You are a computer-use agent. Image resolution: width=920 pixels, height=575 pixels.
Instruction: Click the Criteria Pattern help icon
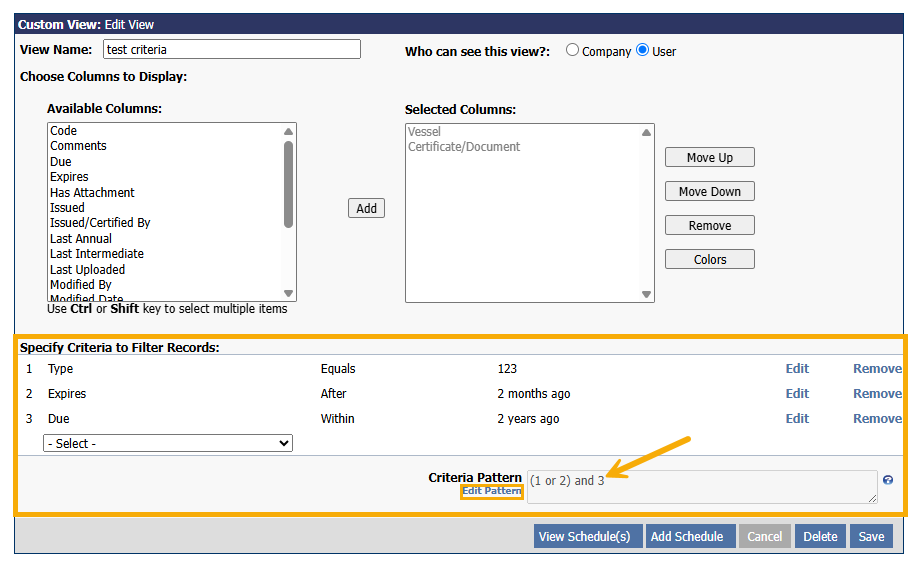point(888,480)
